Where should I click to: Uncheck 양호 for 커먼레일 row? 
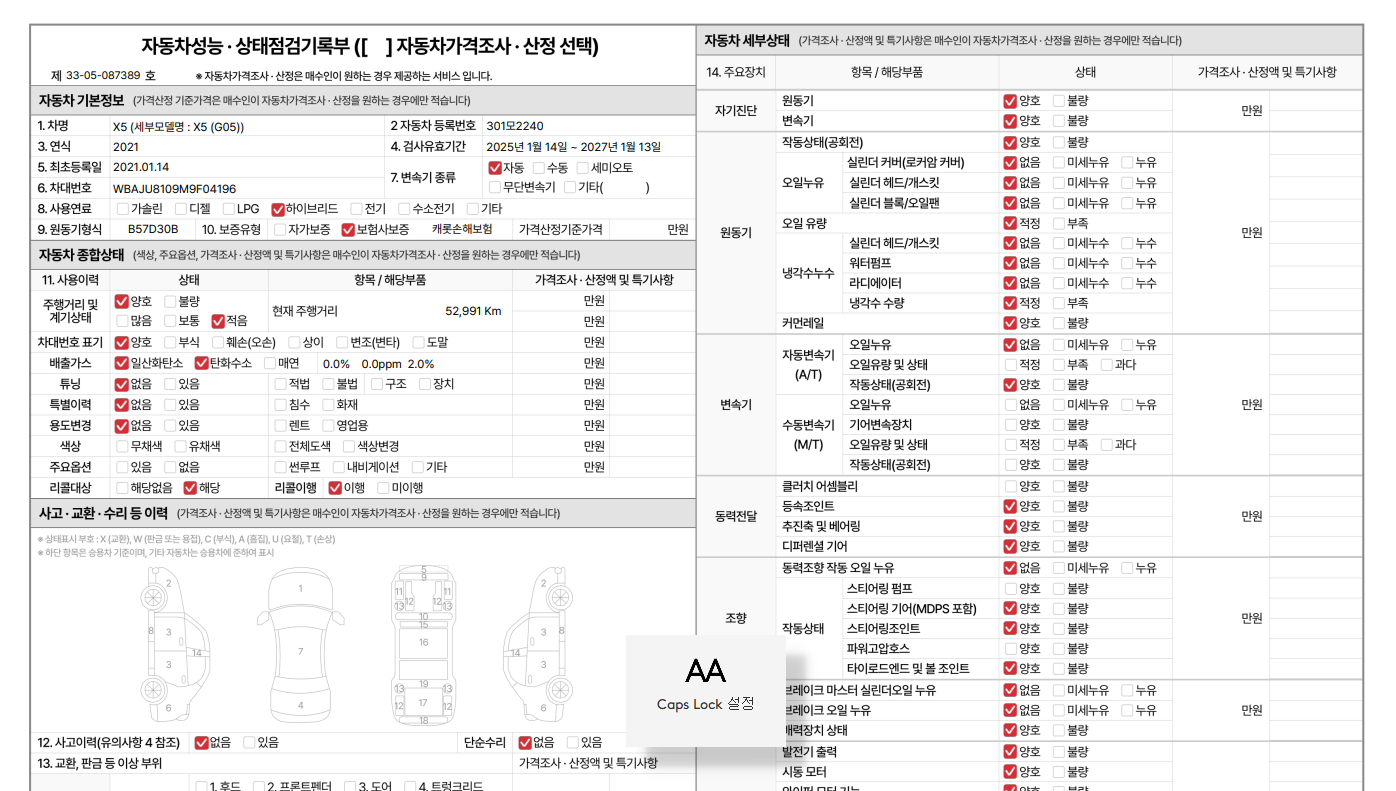tap(1010, 323)
